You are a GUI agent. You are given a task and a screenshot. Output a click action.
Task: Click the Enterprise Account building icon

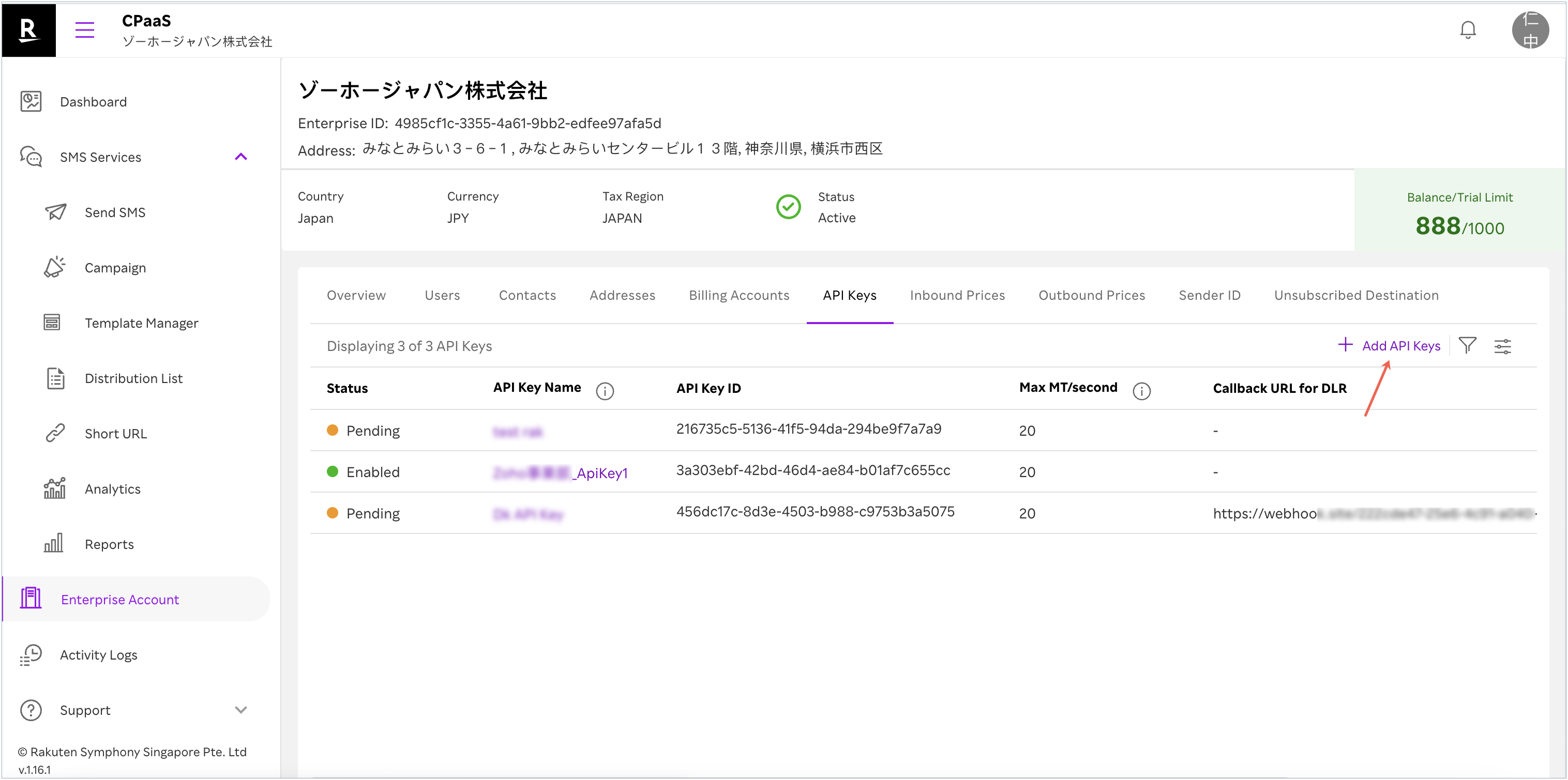click(x=31, y=599)
